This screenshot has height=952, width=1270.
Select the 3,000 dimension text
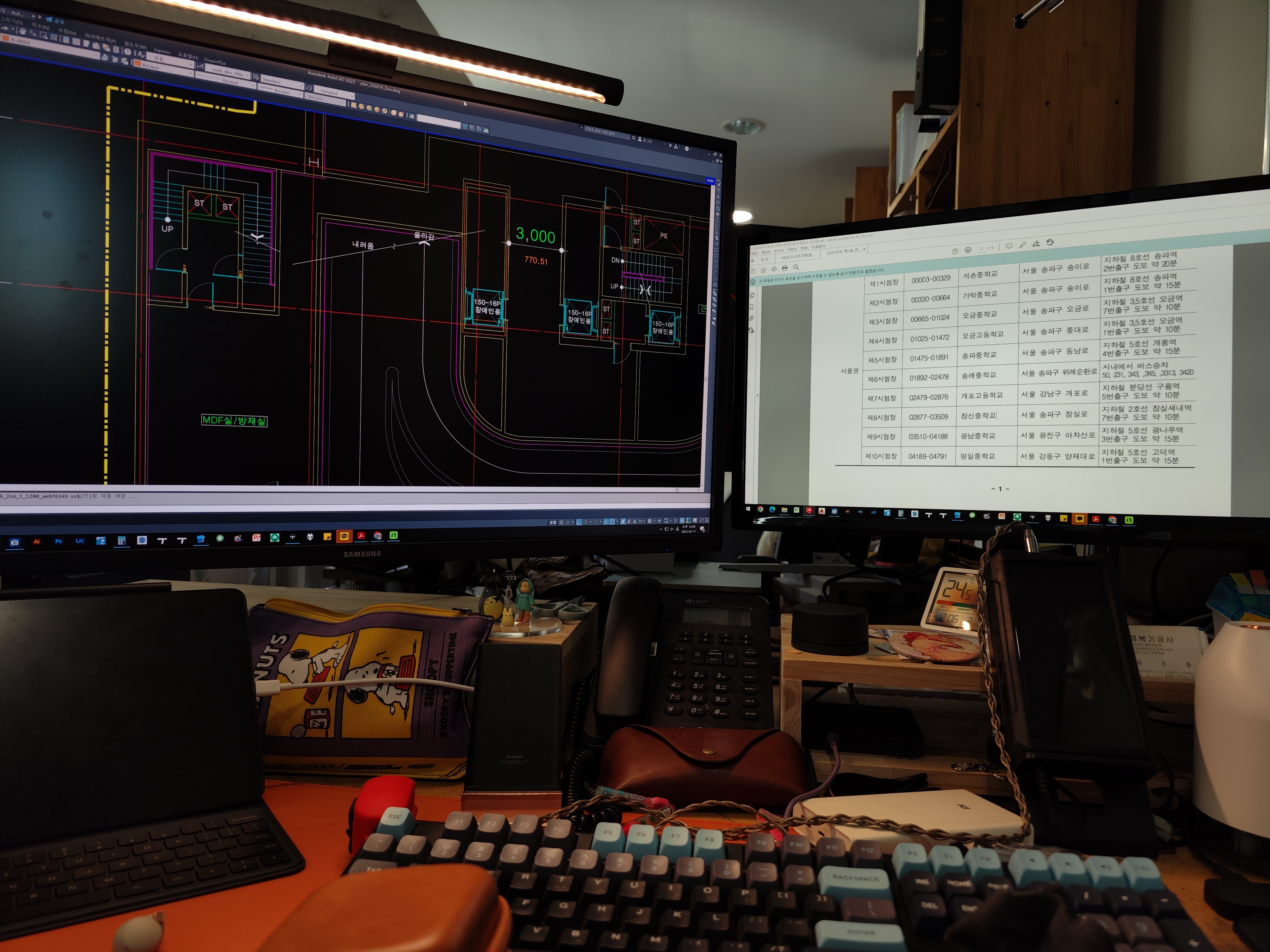pos(535,235)
